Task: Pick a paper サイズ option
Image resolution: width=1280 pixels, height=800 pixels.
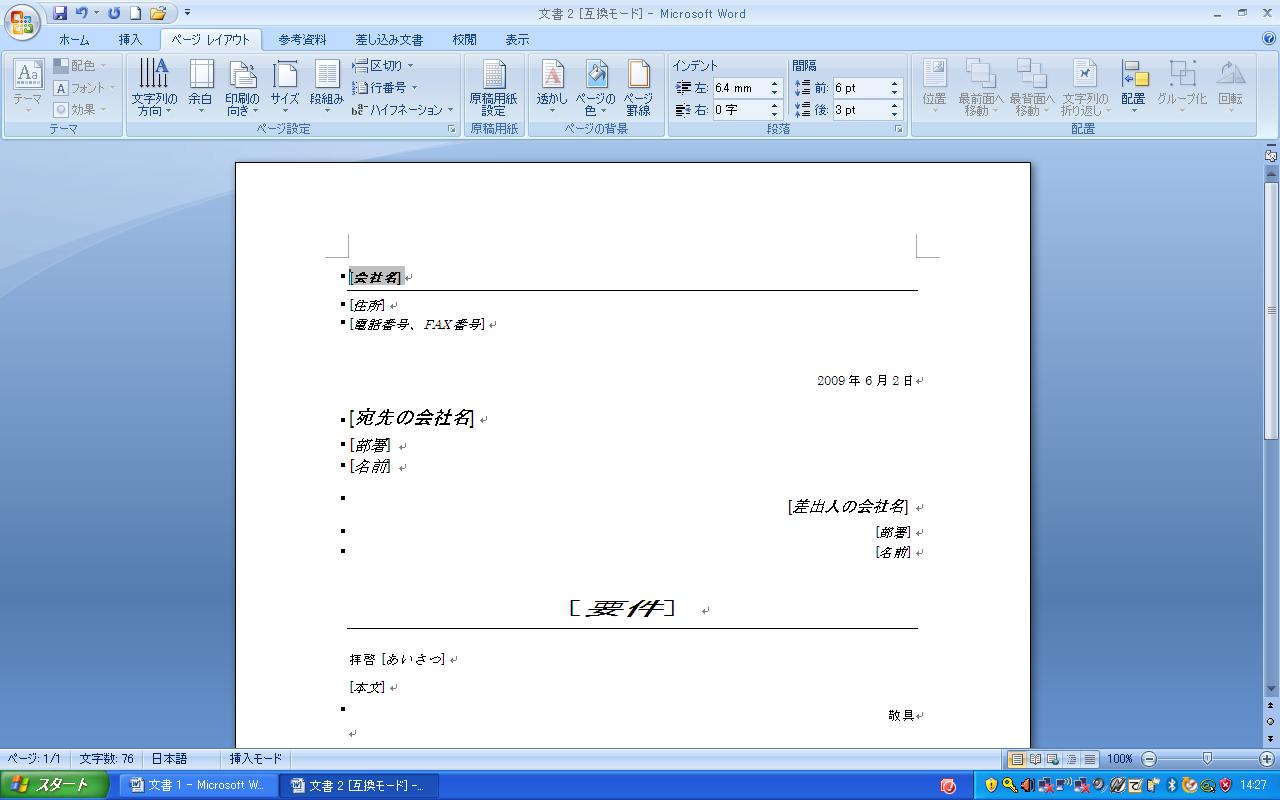Action: (285, 87)
